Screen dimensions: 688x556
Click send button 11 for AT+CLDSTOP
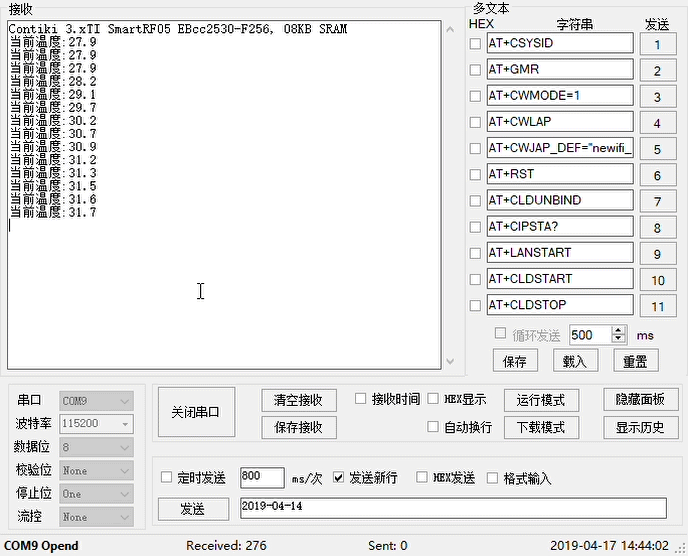657,306
